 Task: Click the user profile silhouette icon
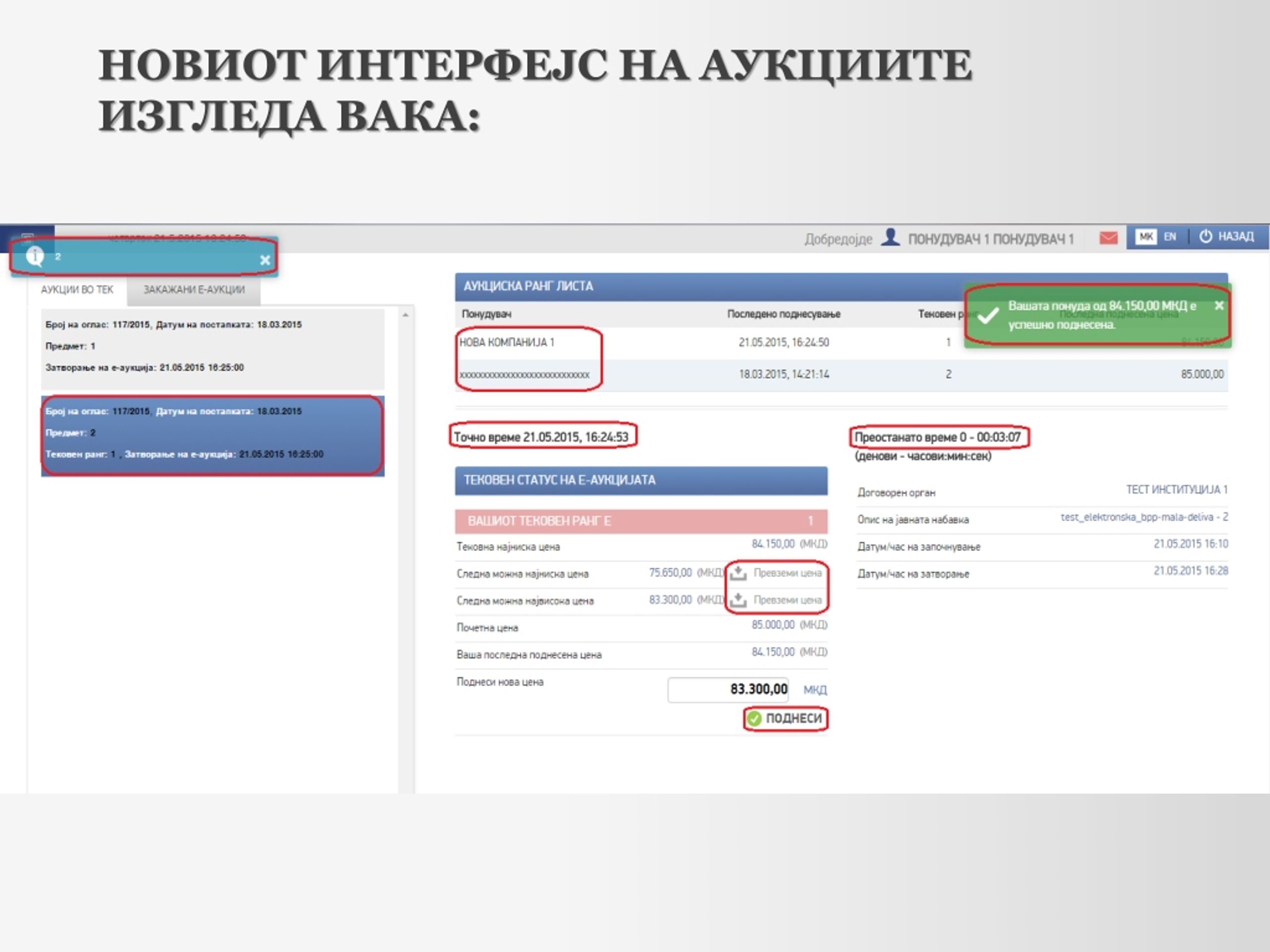[890, 237]
